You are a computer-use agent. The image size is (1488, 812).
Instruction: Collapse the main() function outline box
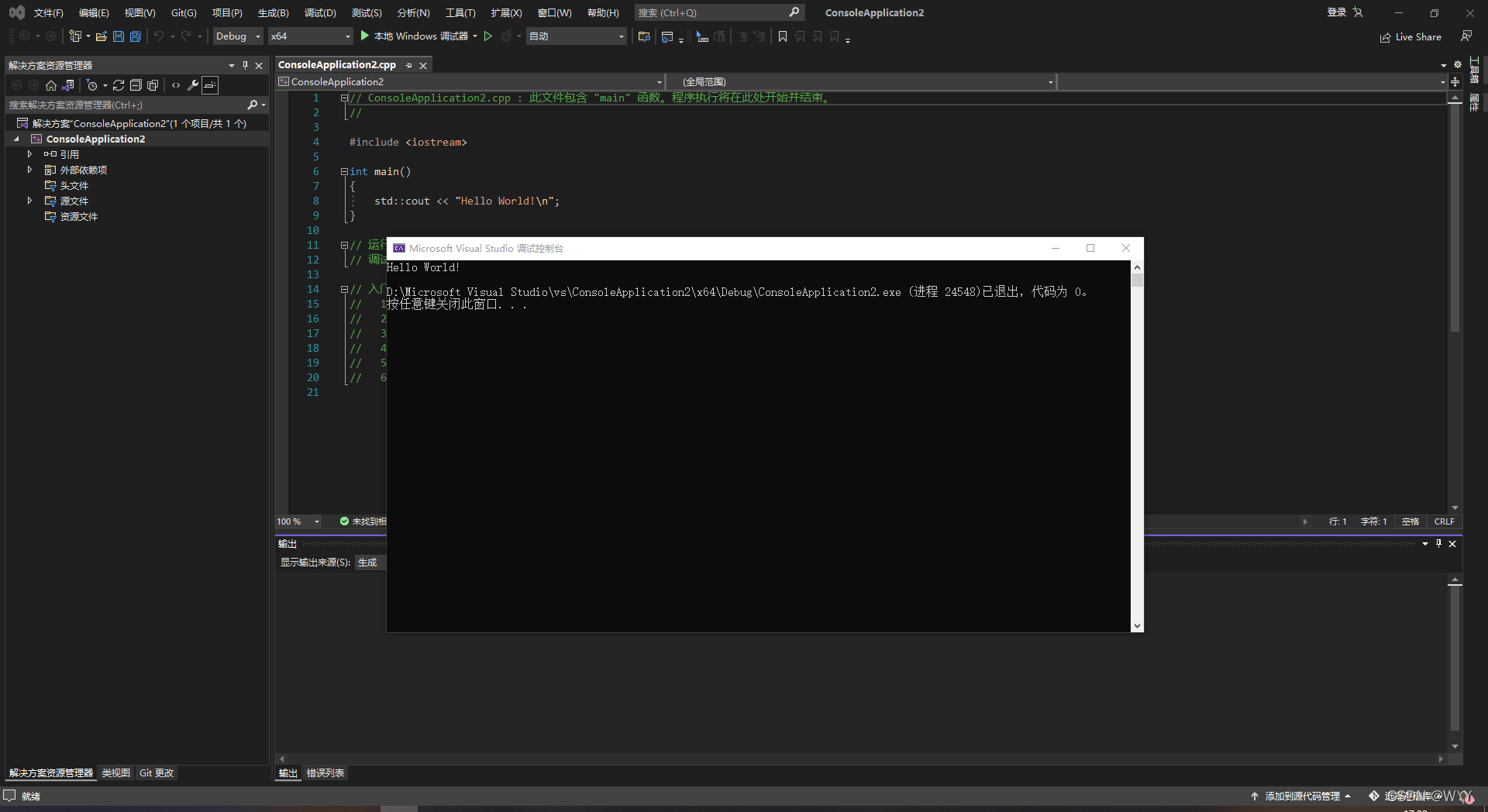344,172
